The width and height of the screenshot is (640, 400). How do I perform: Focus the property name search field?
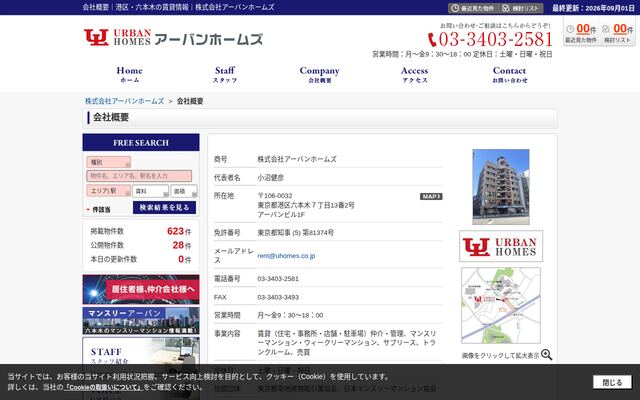pos(139,176)
